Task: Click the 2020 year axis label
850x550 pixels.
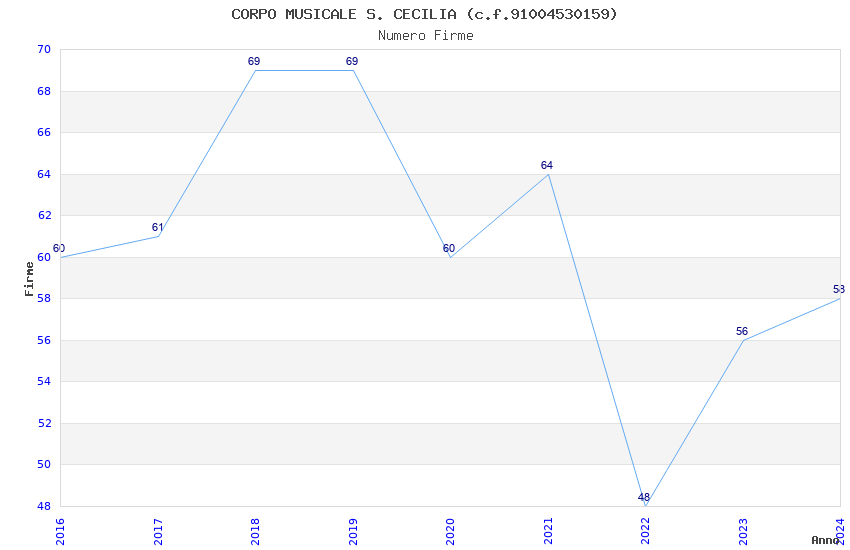Action: pyautogui.click(x=451, y=531)
